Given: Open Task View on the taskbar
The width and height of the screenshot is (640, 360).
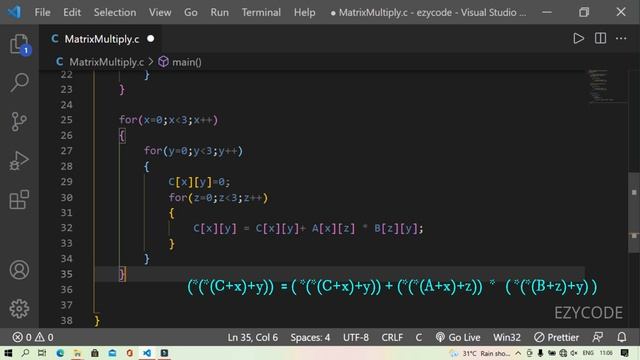Looking at the screenshot, I should point(42,353).
